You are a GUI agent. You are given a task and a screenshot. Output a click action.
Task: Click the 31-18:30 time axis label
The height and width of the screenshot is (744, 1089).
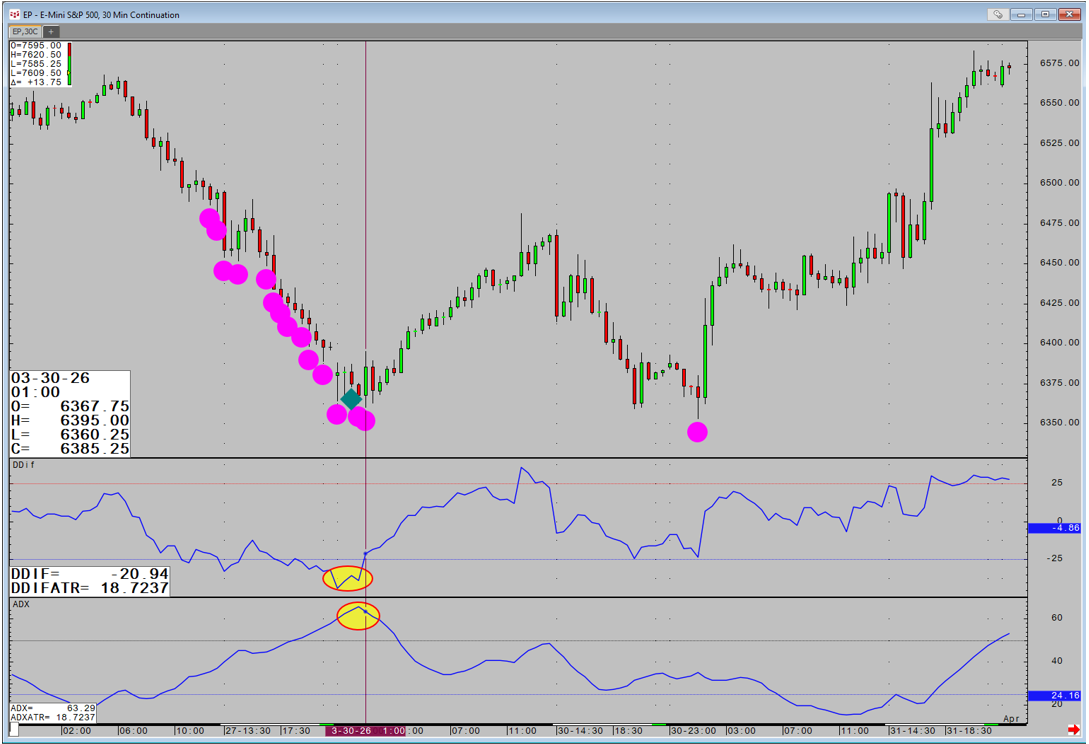point(970,731)
